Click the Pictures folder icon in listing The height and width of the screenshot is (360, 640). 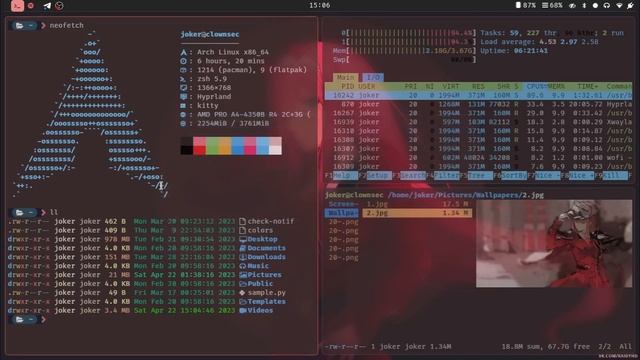243,275
